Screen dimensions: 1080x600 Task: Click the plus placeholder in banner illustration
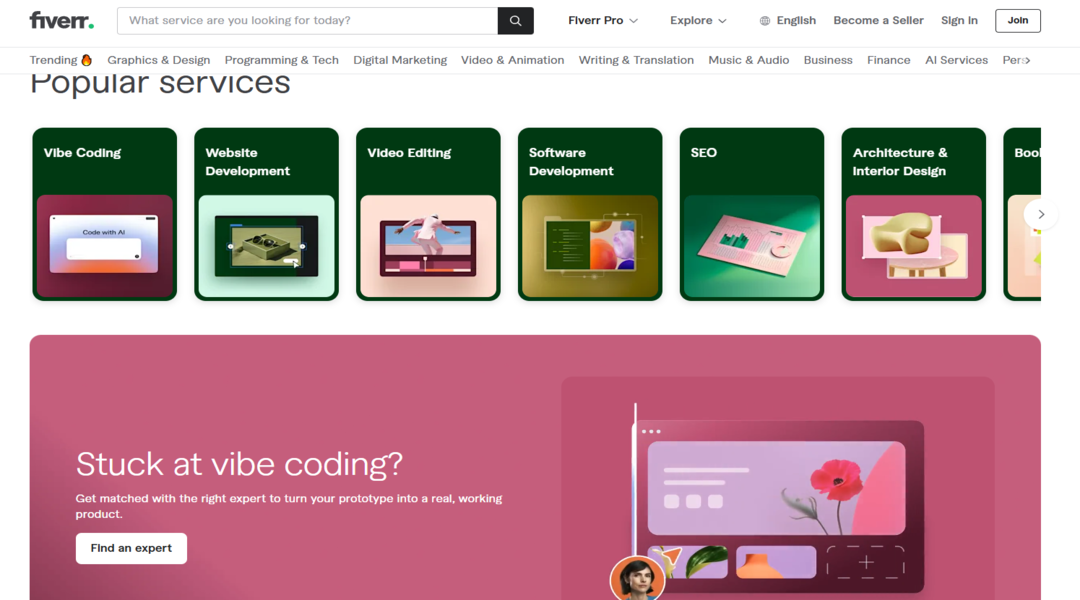pos(866,563)
